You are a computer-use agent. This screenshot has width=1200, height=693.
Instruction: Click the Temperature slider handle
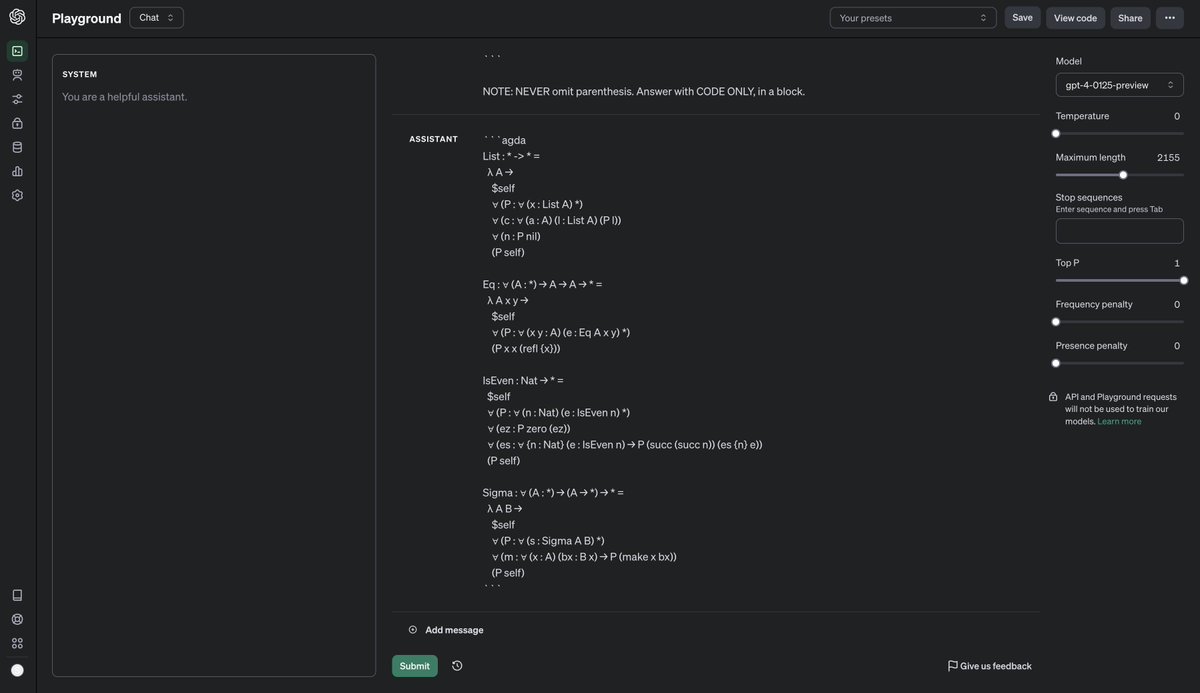(x=1056, y=133)
